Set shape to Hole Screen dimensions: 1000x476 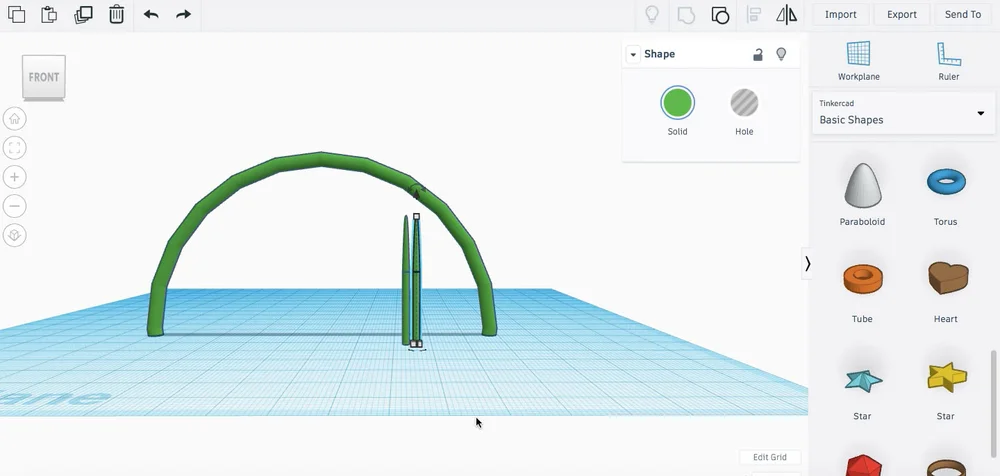point(744,103)
